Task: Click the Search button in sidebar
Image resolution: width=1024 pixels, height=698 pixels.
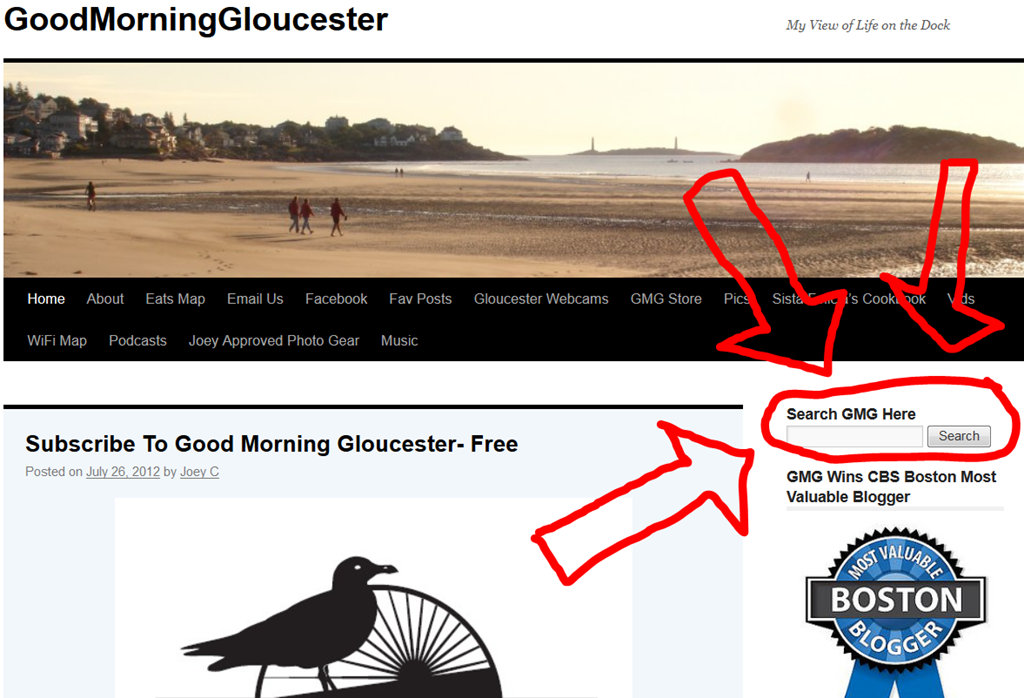Action: coord(959,436)
